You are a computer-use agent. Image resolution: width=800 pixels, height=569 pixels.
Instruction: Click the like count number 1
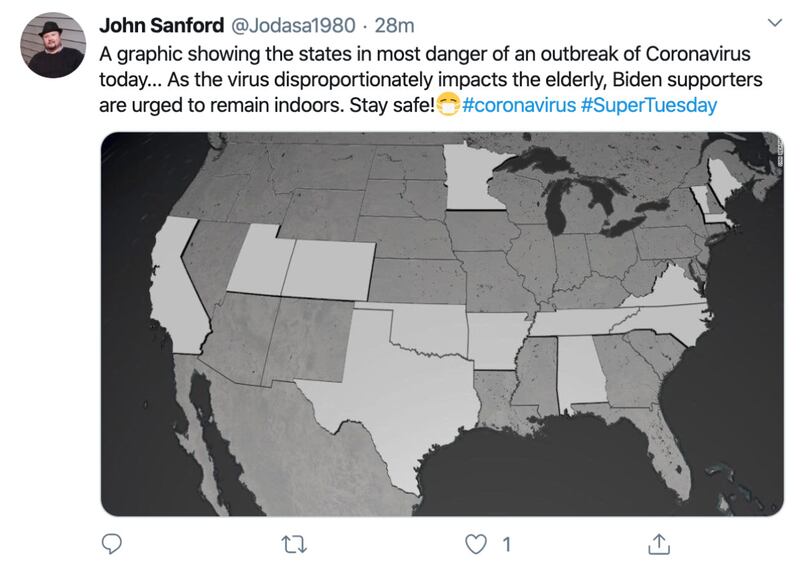point(506,543)
